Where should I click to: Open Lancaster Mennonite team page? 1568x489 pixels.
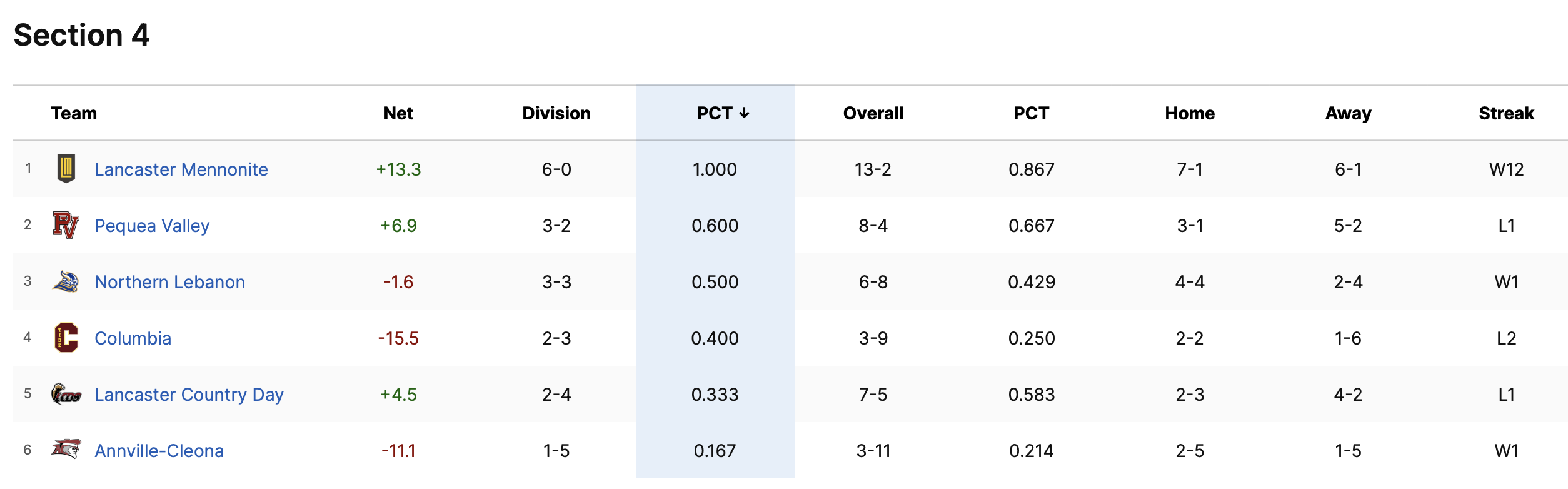coord(181,169)
